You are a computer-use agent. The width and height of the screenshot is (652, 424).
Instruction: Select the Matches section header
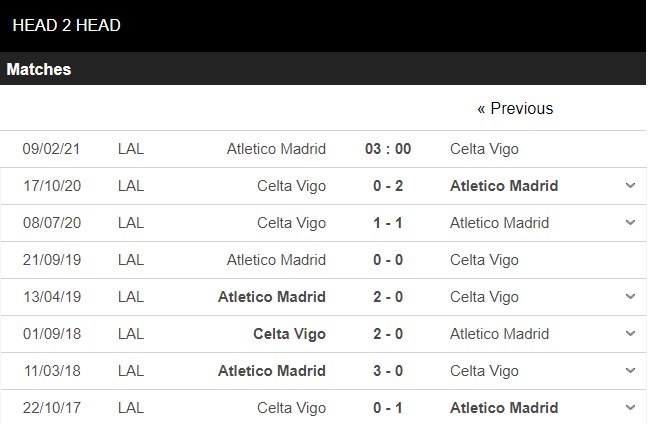(39, 70)
